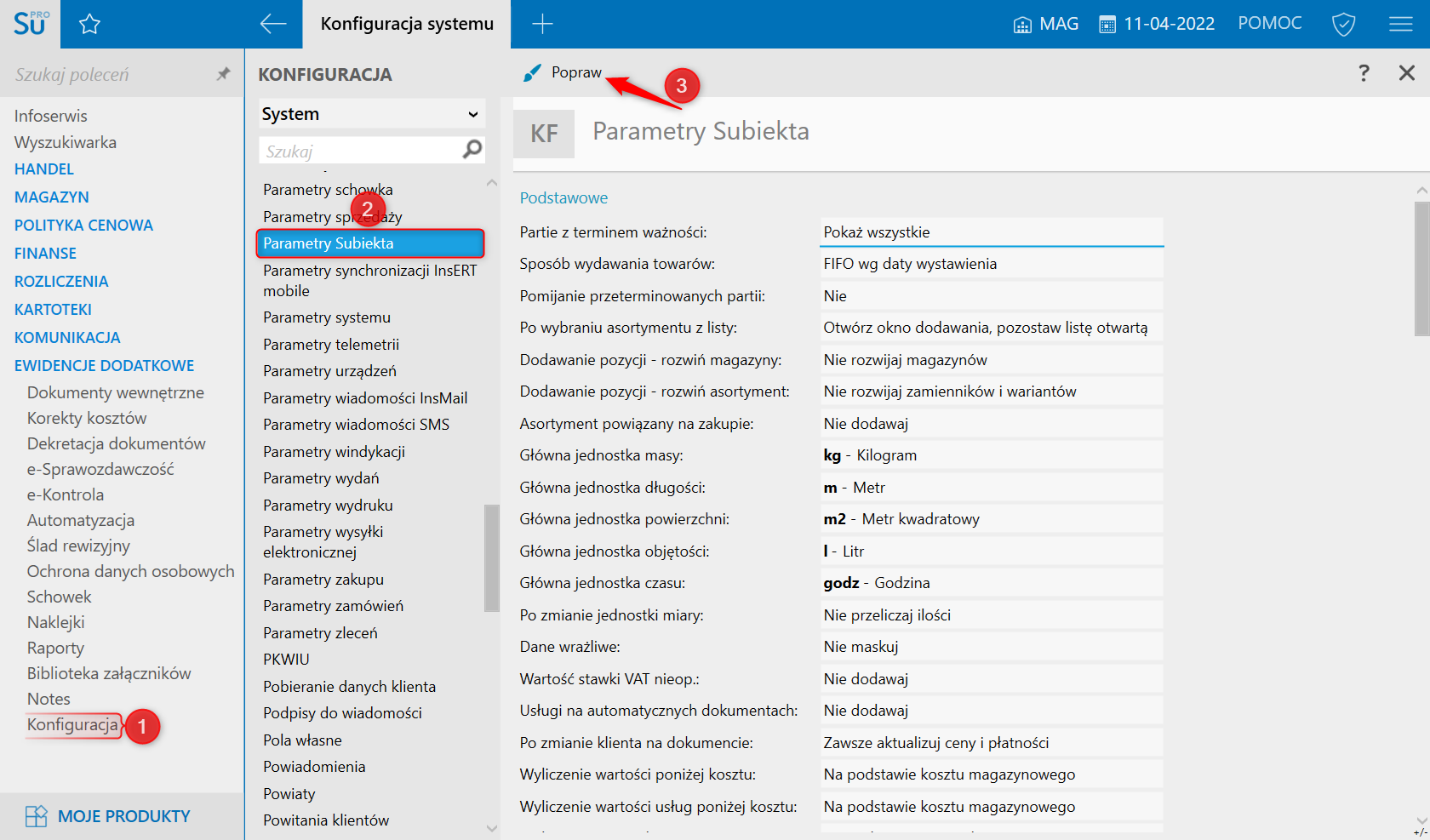Screen dimensions: 1430x840
Task: Open Po zmianie jednostki miary value field
Action: [992, 615]
